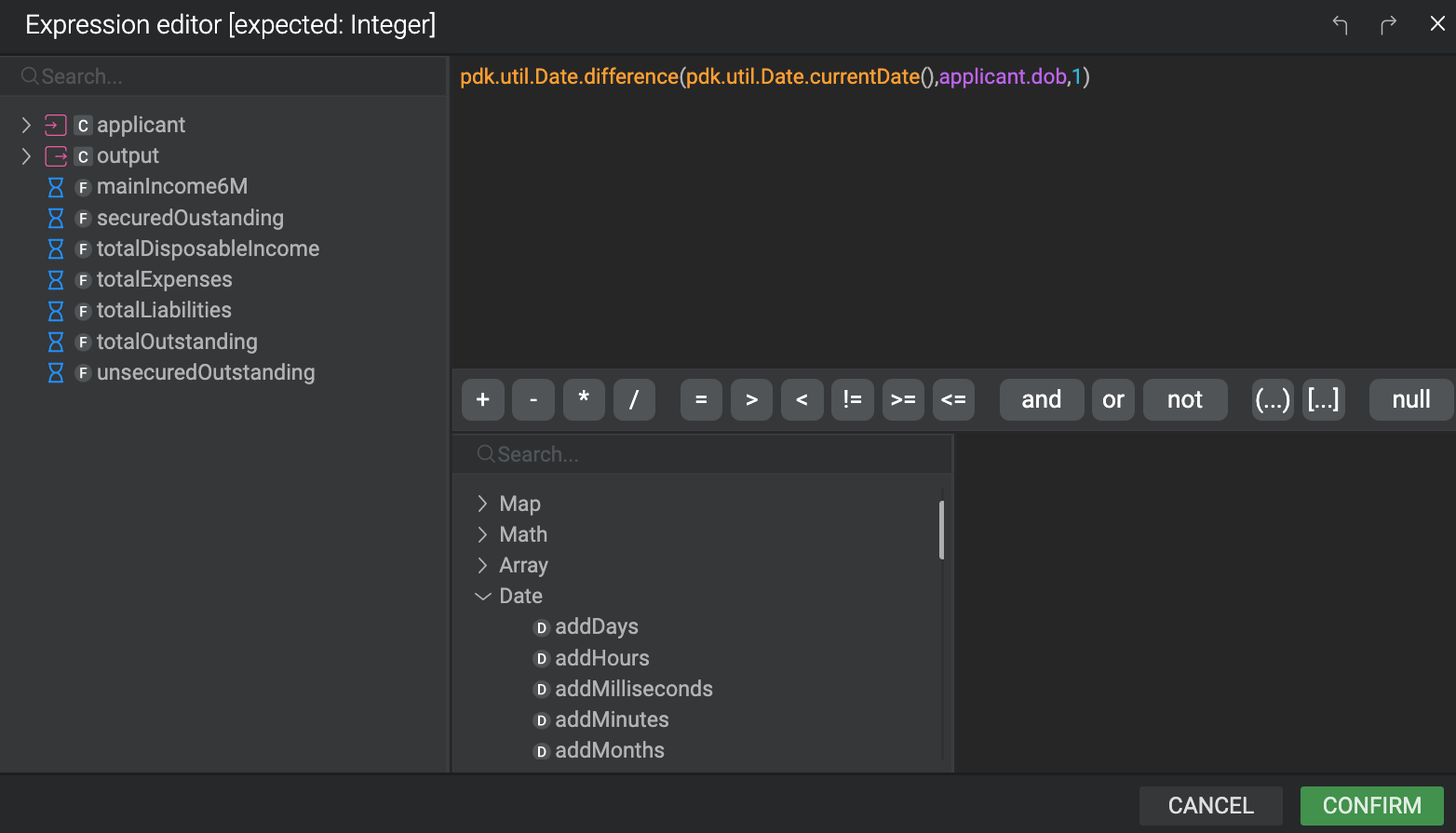1456x833 pixels.
Task: Click the function list scrollbar
Action: tap(941, 531)
